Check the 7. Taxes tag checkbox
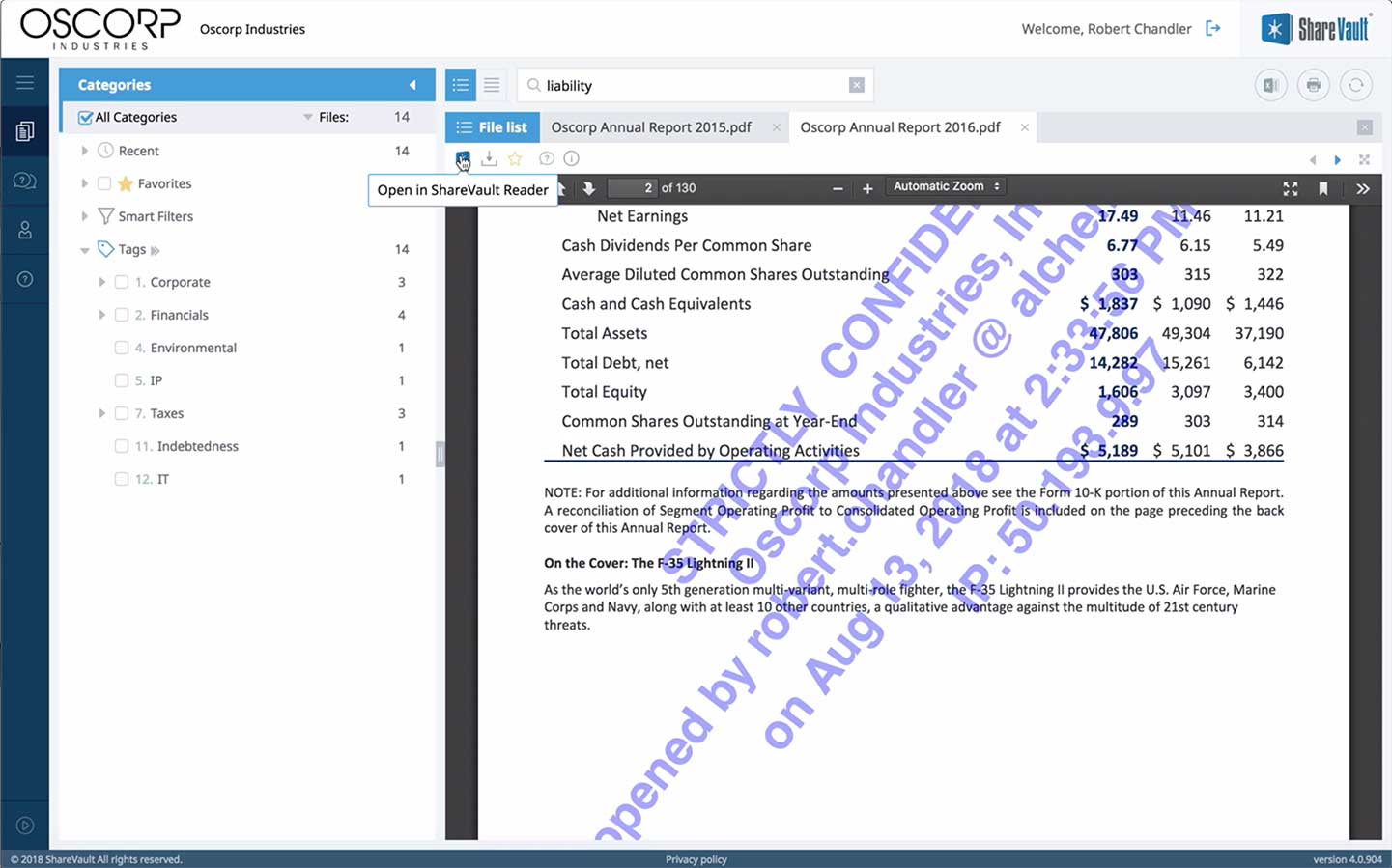Image resolution: width=1392 pixels, height=868 pixels. [122, 413]
